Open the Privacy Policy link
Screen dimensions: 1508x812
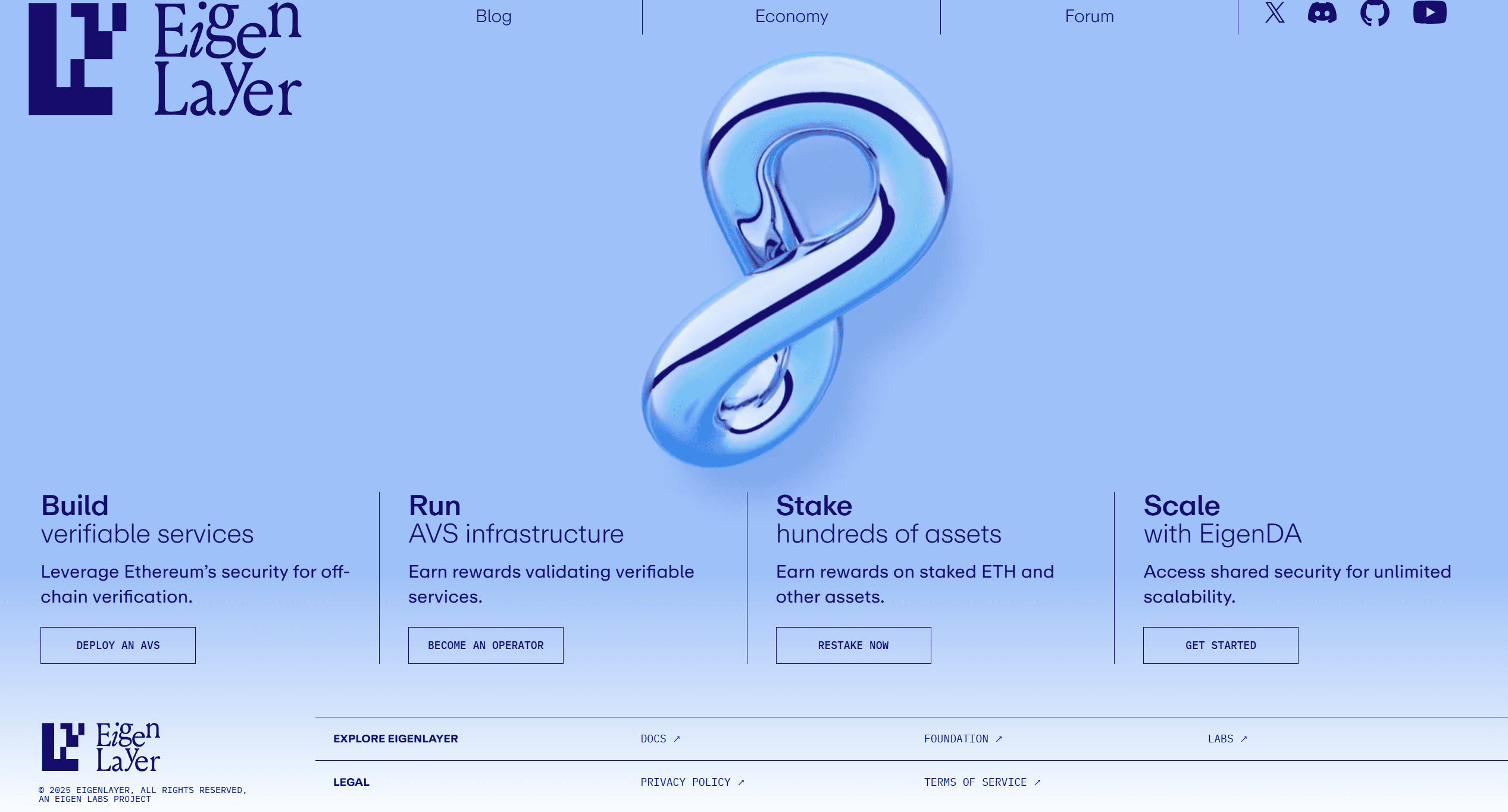click(x=692, y=782)
